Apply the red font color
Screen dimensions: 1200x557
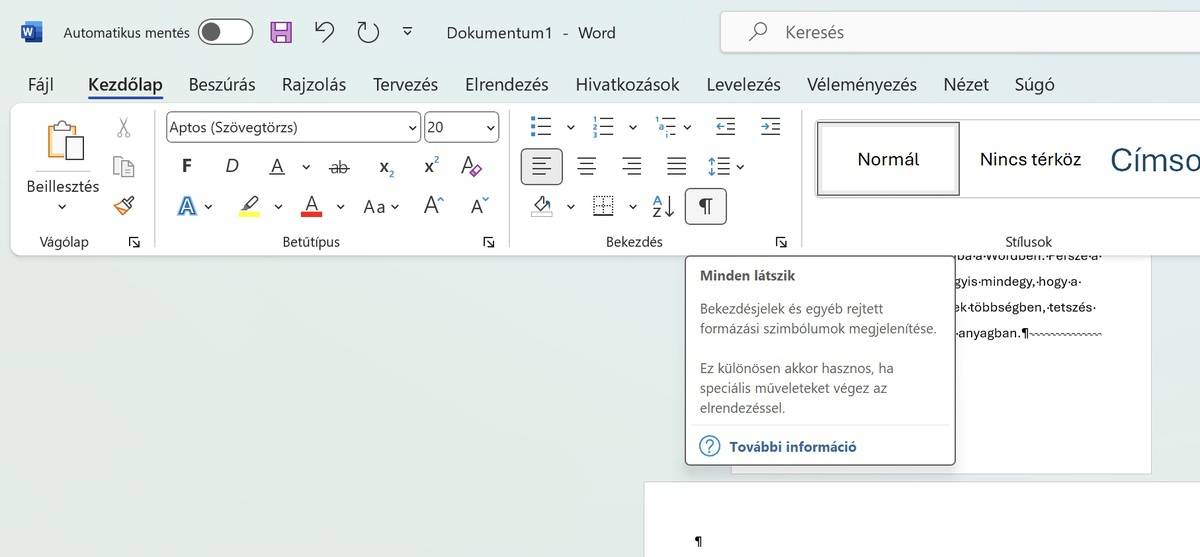click(311, 207)
